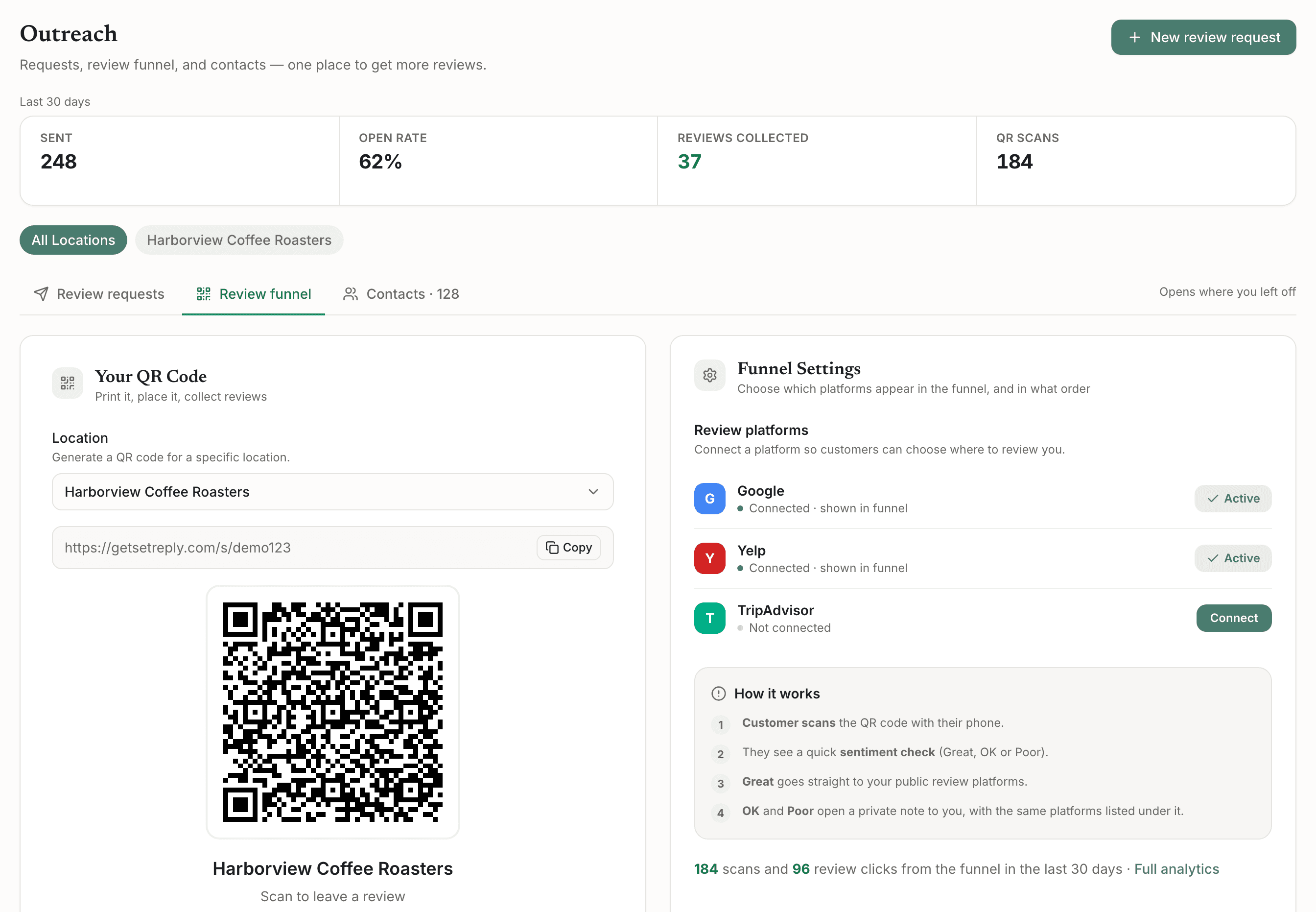This screenshot has width=1316, height=912.
Task: Click the QR SCANS 184 stat
Action: [x=1135, y=161]
